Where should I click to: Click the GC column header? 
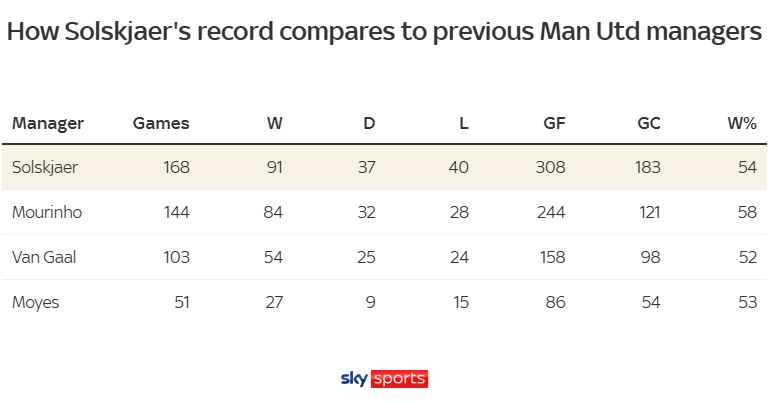pyautogui.click(x=648, y=124)
